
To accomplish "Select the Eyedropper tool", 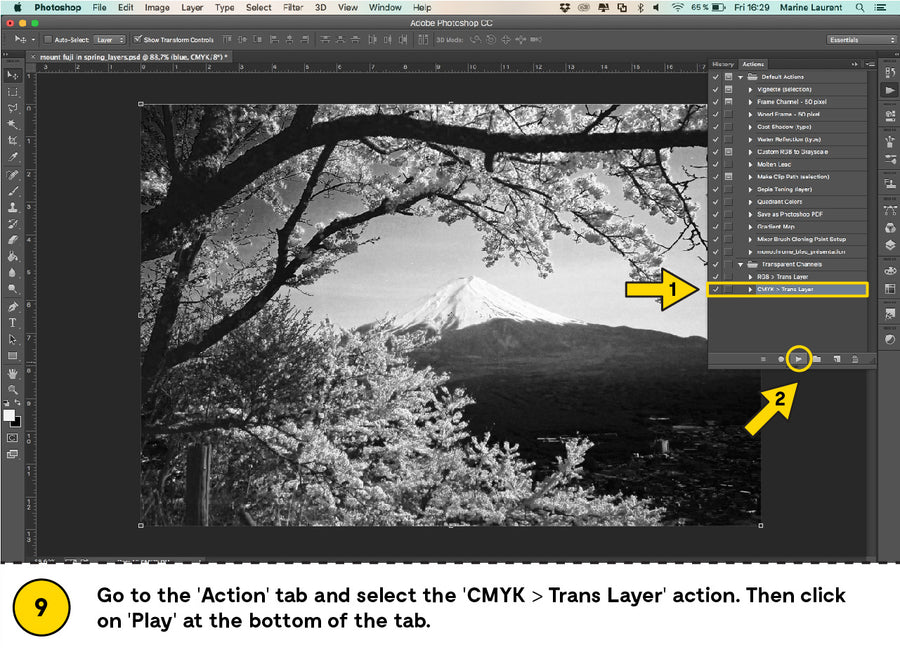I will [13, 158].
